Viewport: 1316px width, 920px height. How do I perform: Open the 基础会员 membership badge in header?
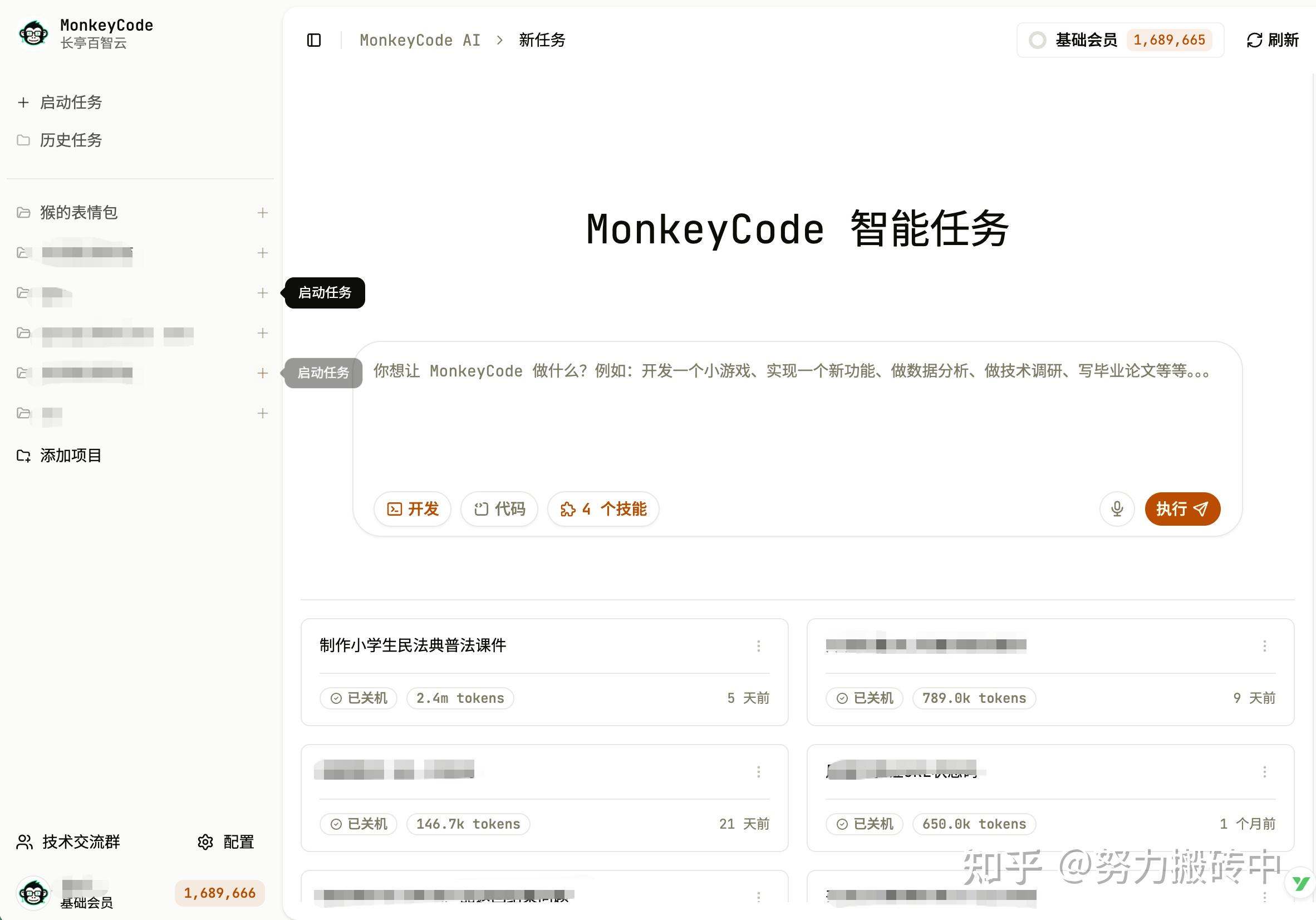(x=1120, y=40)
